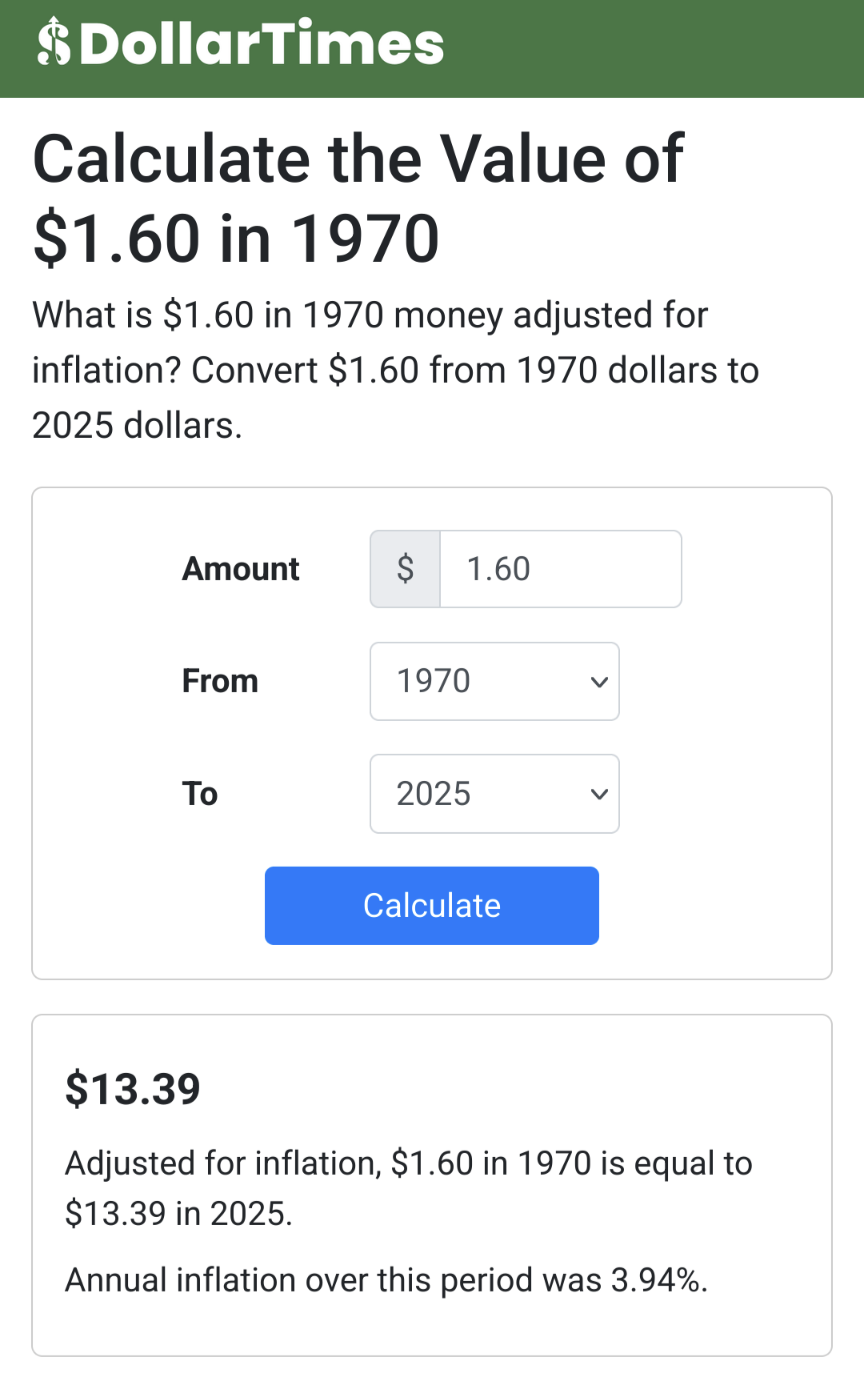This screenshot has width=864, height=1385.
Task: Click the '$13.39 in 2025.' result line
Action: [179, 1214]
